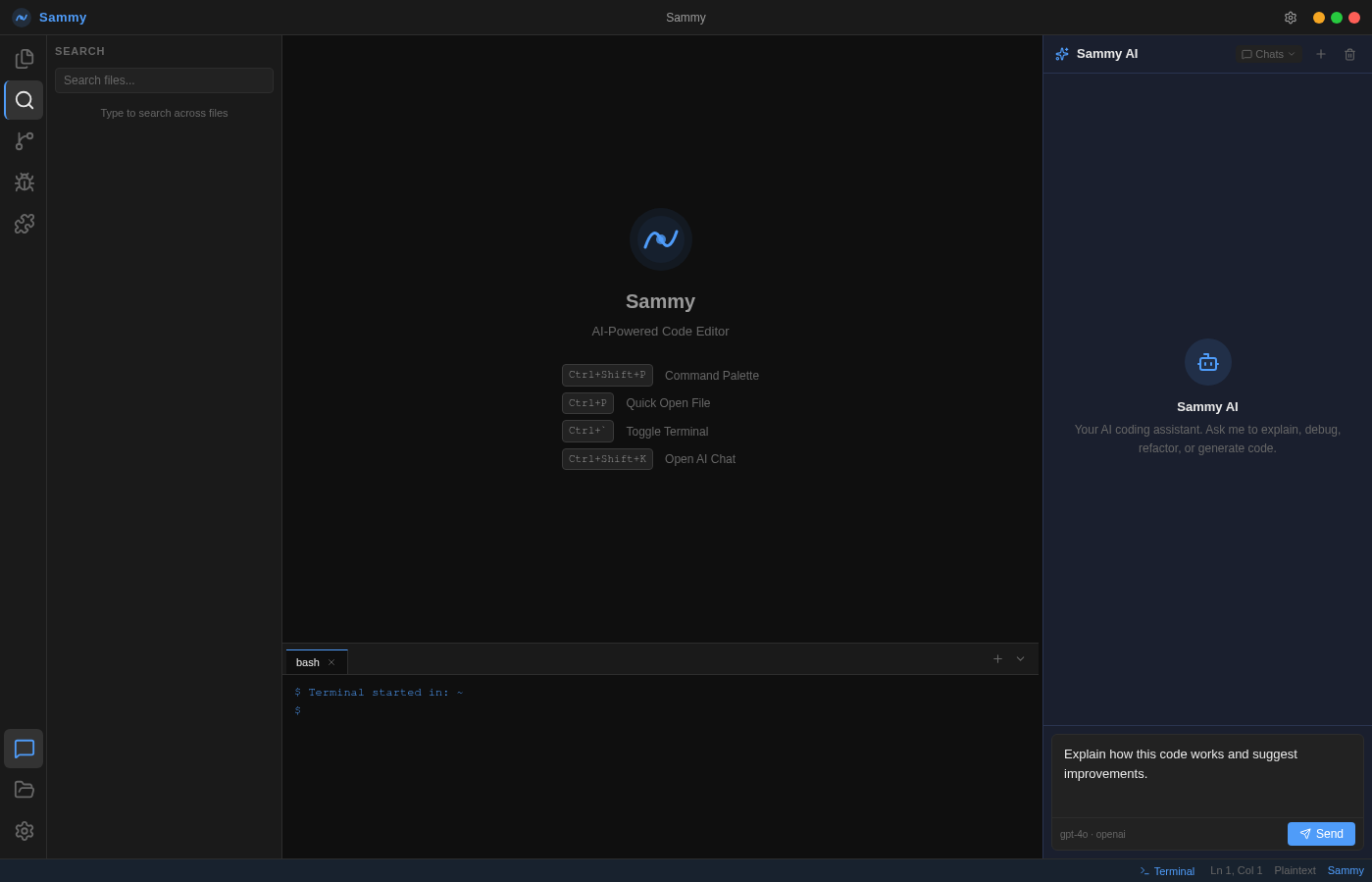Image resolution: width=1372 pixels, height=882 pixels.
Task: Start a new chat with the plus icon
Action: pos(1320,54)
